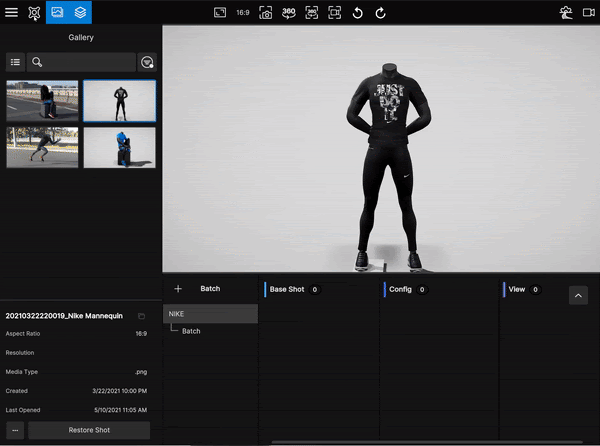Start a 360 turntable render
This screenshot has height=446, width=600.
(x=289, y=13)
